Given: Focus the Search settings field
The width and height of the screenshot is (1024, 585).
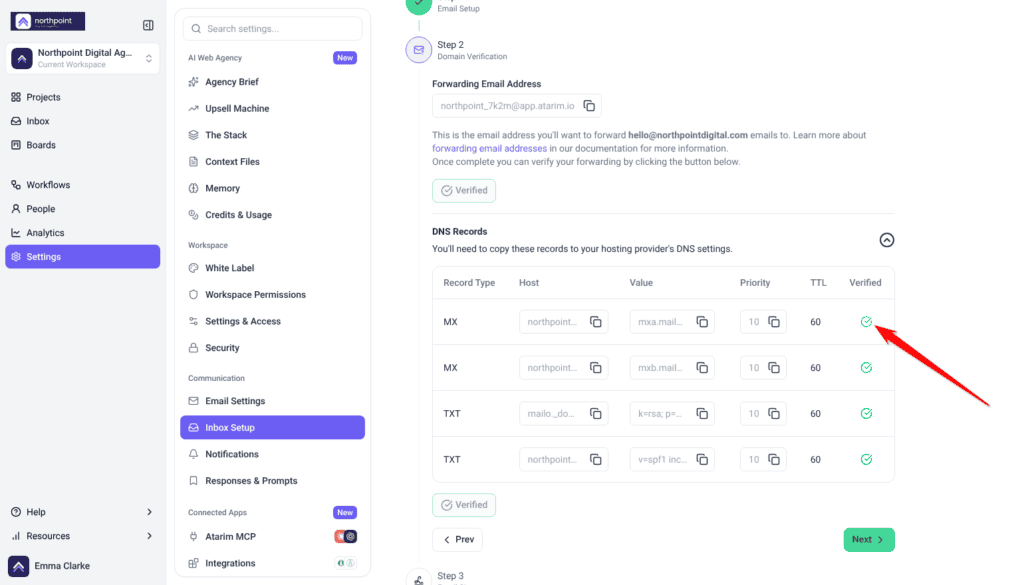Looking at the screenshot, I should (272, 29).
